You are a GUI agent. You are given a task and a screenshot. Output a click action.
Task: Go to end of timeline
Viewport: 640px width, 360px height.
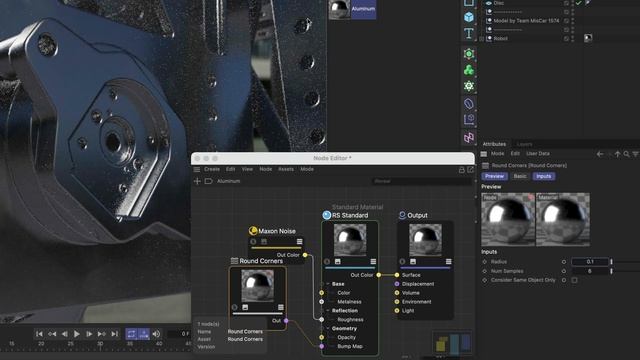coord(114,334)
